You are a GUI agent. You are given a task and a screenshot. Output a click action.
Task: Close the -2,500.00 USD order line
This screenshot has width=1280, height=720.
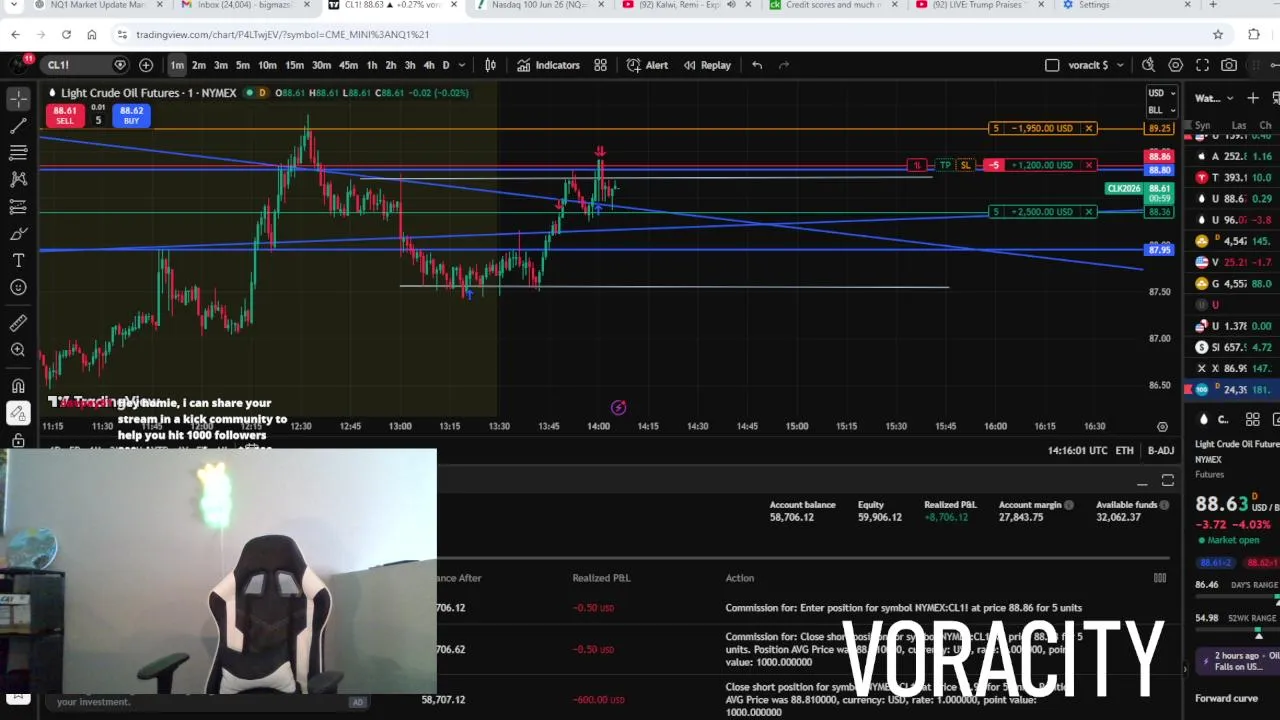1089,211
